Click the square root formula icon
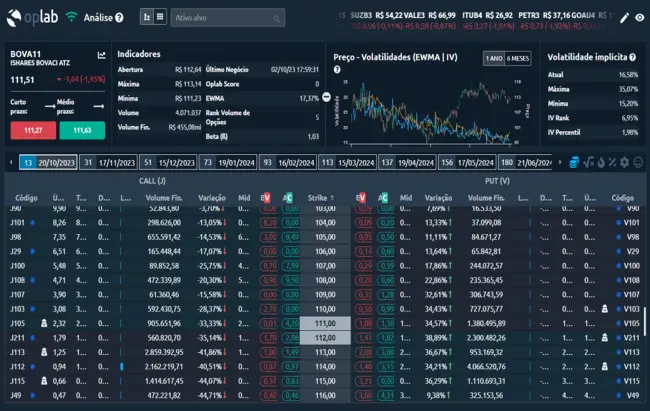The width and height of the screenshot is (650, 411). click(x=589, y=162)
